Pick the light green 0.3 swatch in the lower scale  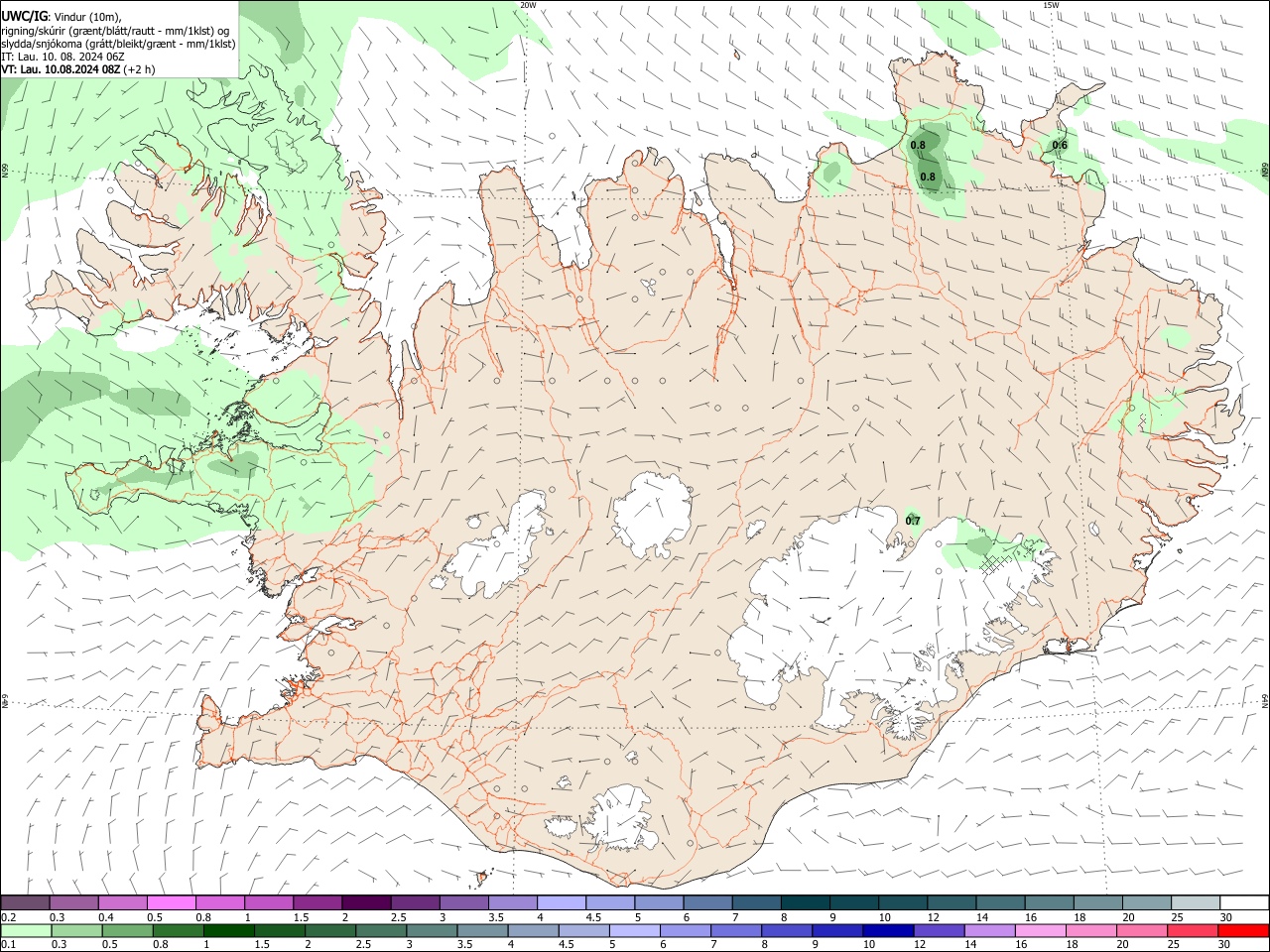[76, 931]
